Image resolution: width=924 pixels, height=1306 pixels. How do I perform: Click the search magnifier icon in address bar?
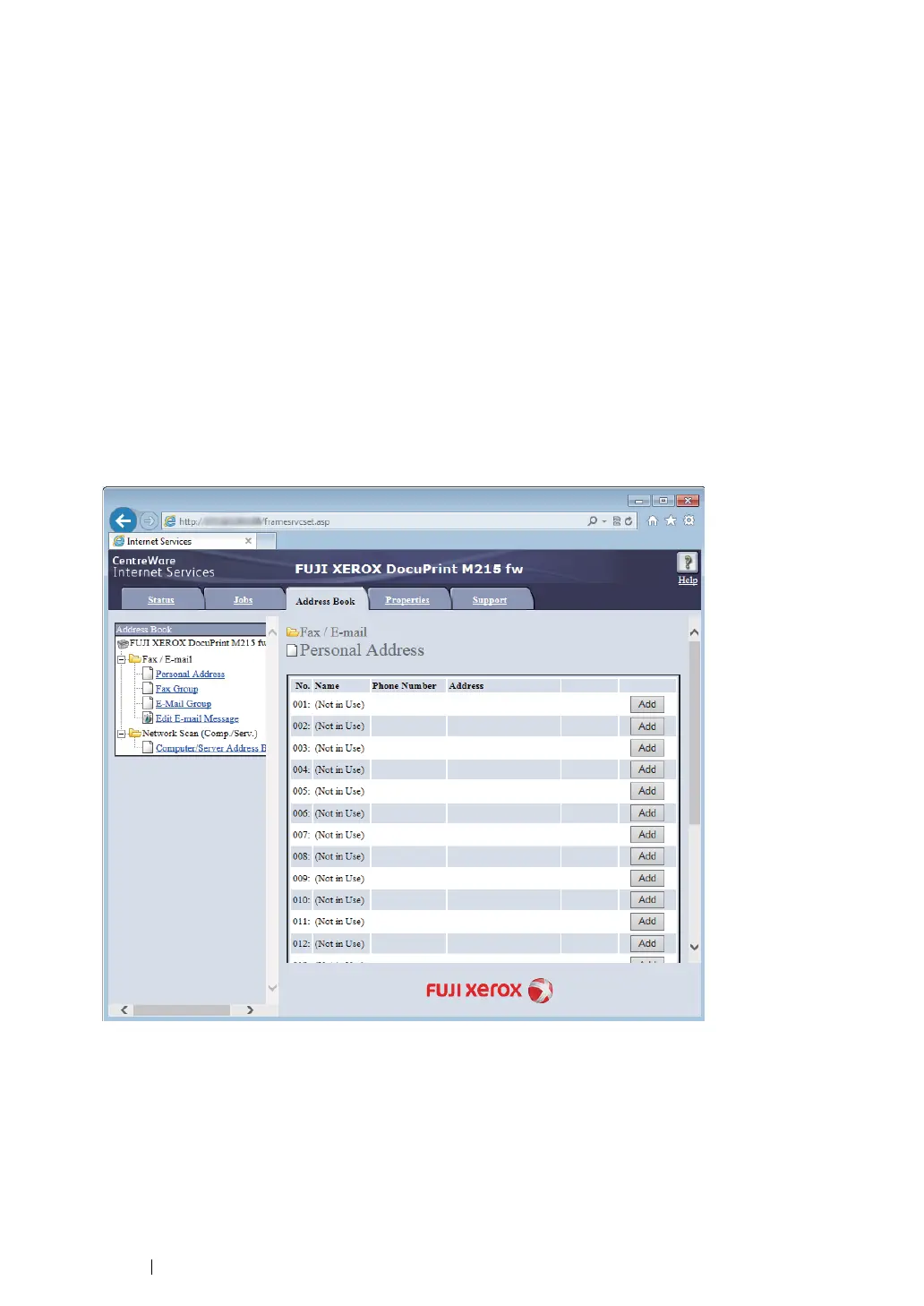(x=592, y=520)
